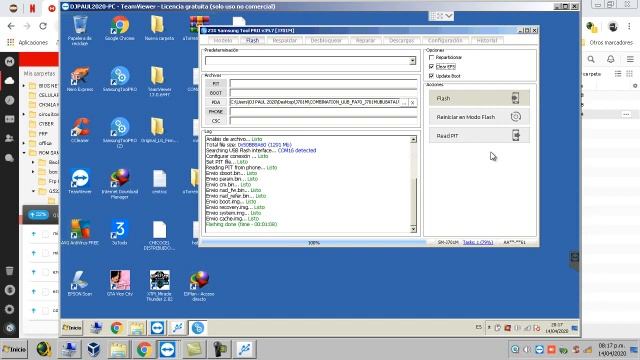Open AVG AntiVirus FREE shortcut

pos(80,233)
